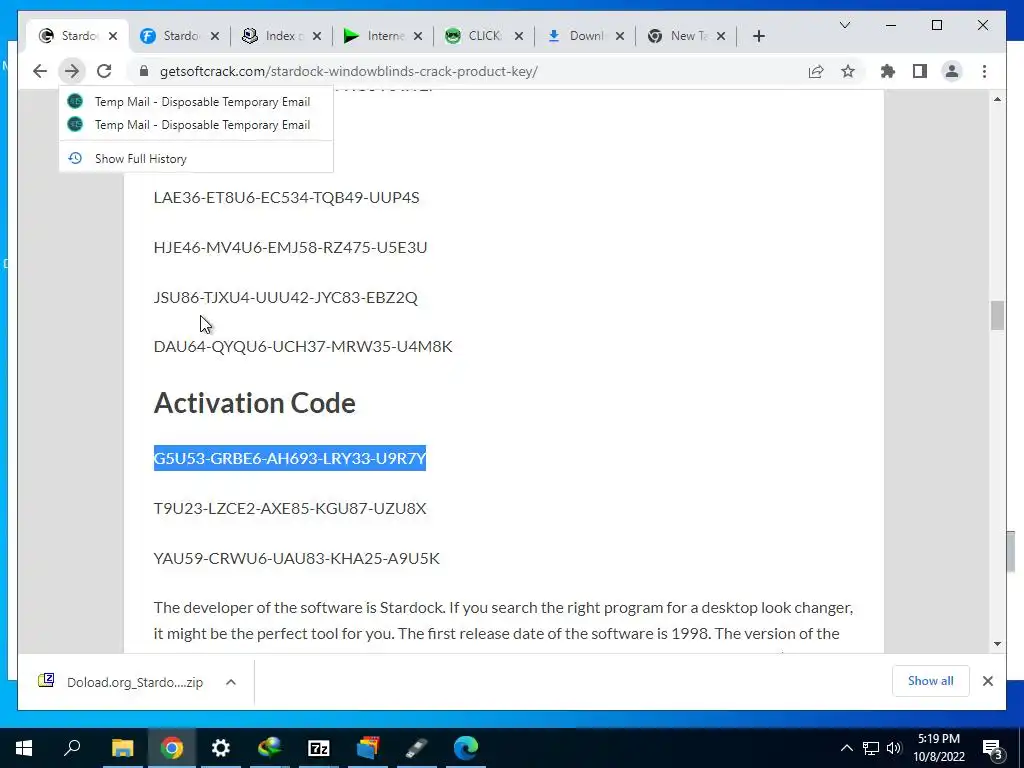Click the scrollbar down arrow
Viewport: 1024px width, 768px height.
pos(997,644)
